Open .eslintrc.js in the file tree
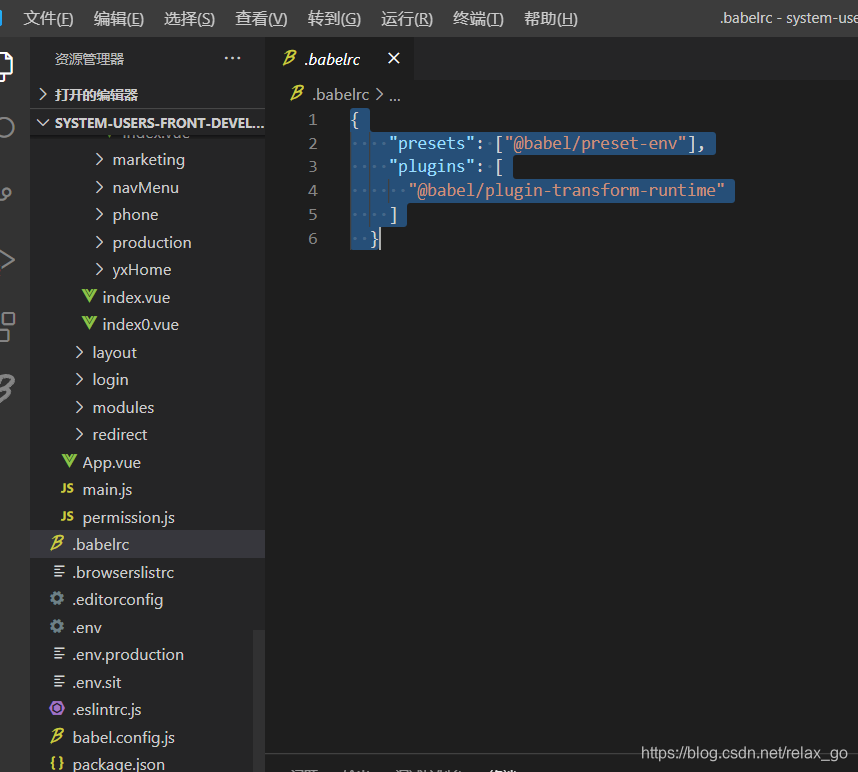This screenshot has width=858, height=772. (107, 710)
